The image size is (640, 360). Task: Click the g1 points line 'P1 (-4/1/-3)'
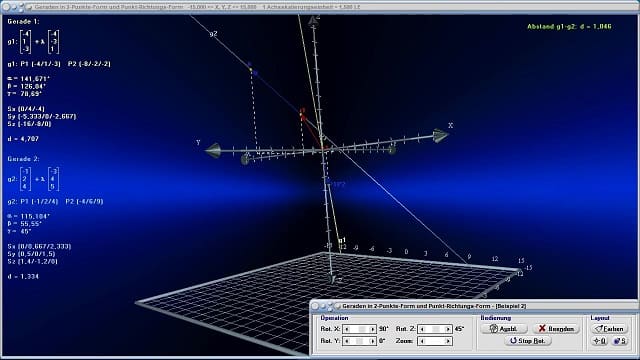click(x=40, y=64)
